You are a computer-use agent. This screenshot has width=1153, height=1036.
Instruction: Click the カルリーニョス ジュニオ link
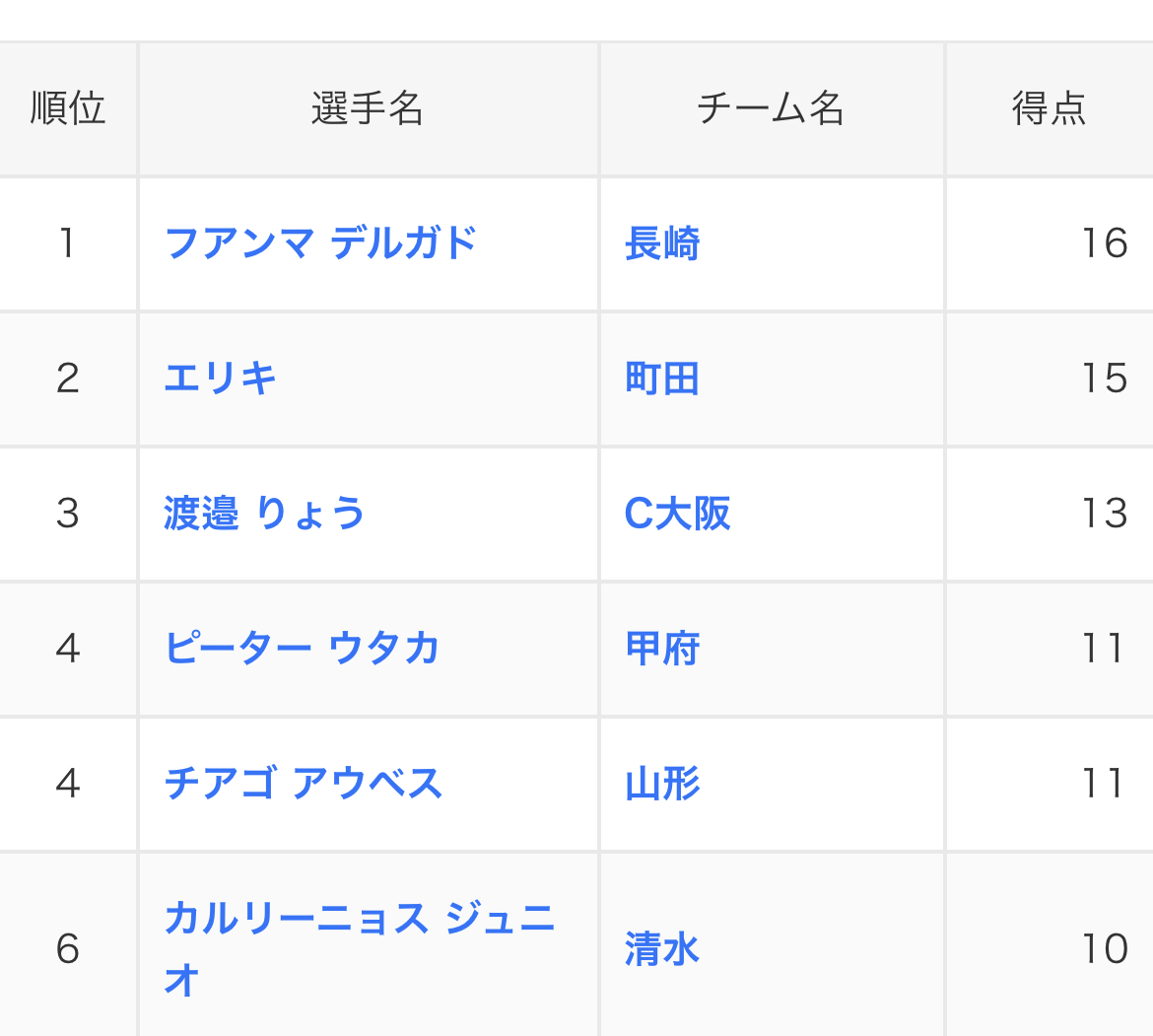(x=359, y=920)
